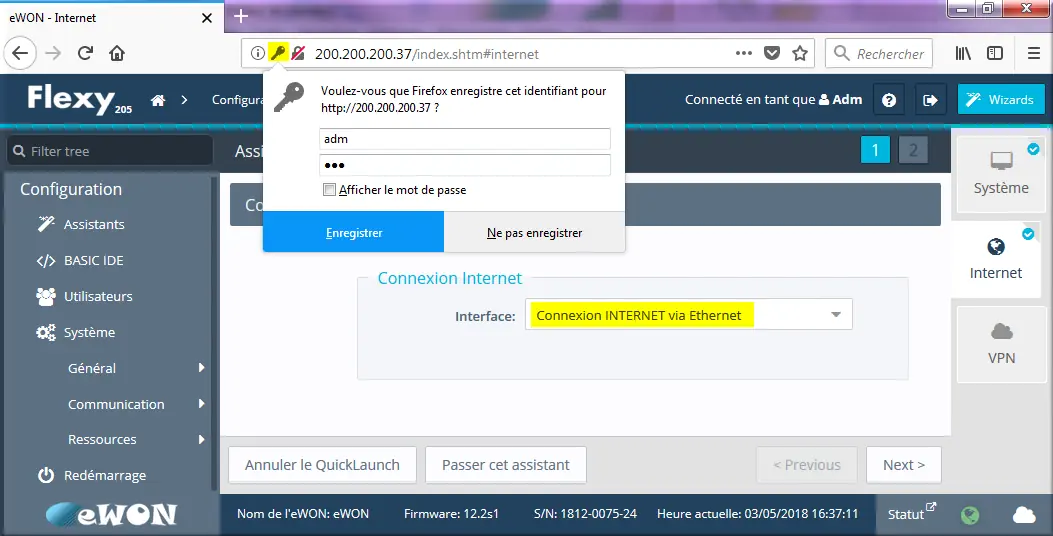1053x536 pixels.
Task: Click Annuler le QuickLaunch
Action: 322,465
